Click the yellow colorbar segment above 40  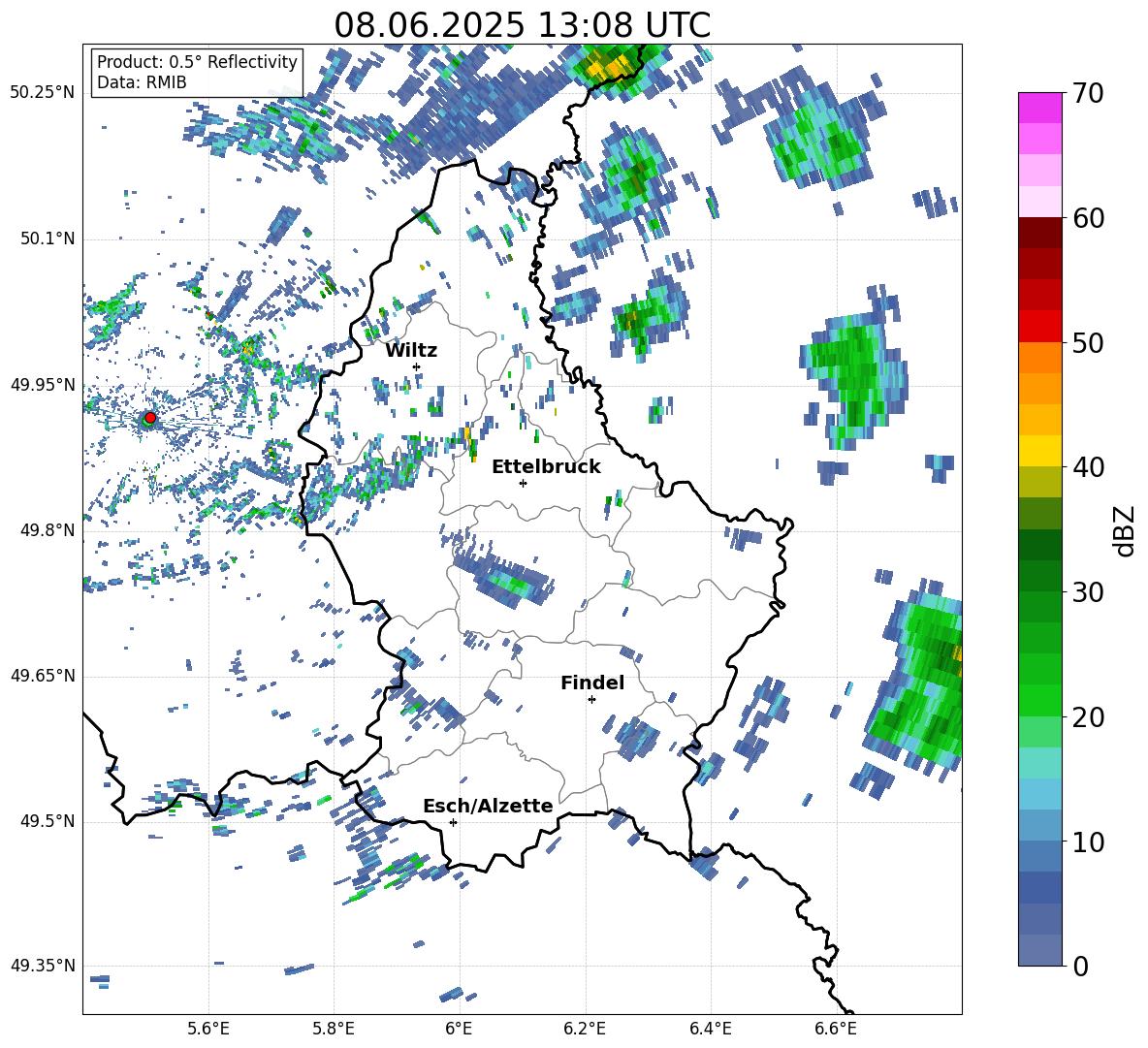coord(1040,451)
